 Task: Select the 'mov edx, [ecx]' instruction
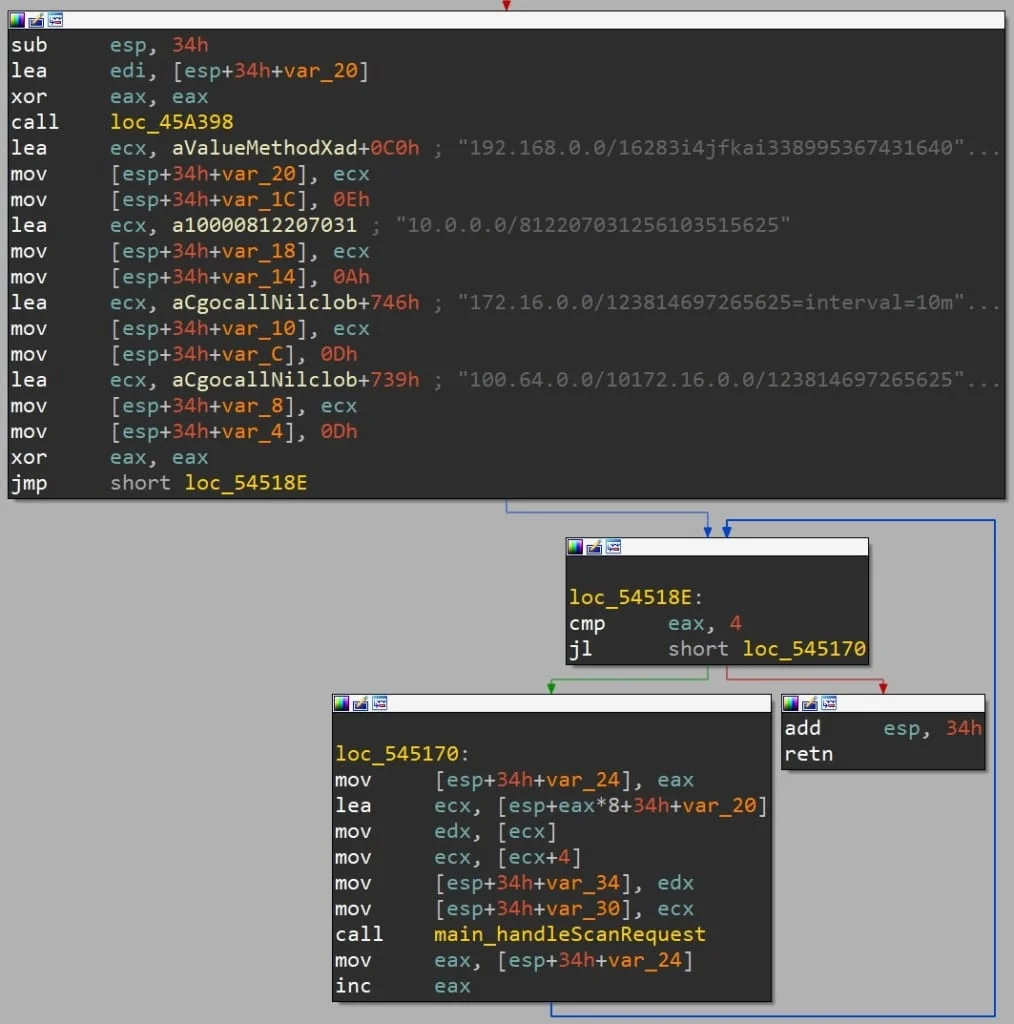tap(446, 831)
